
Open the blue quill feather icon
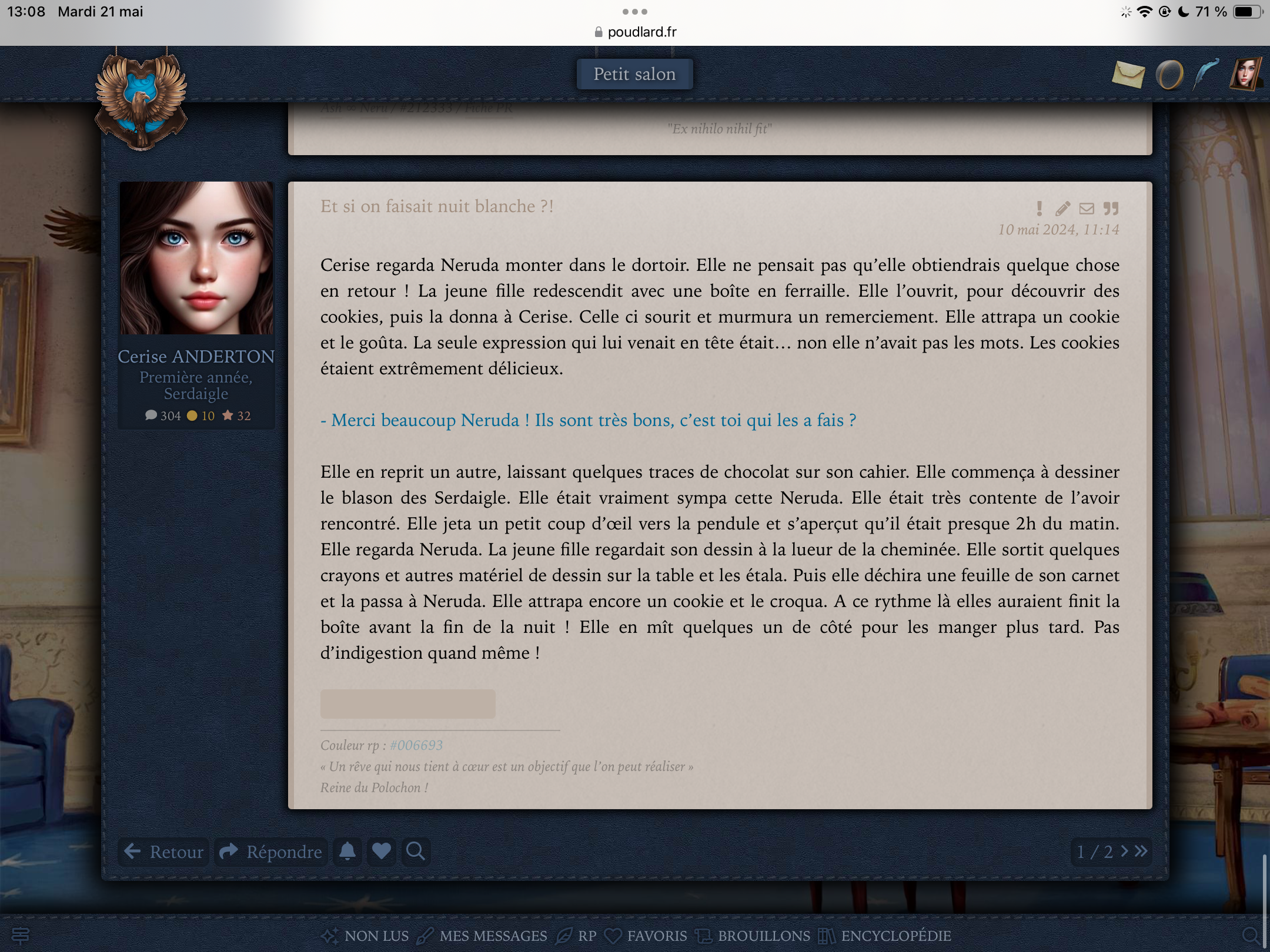1206,75
